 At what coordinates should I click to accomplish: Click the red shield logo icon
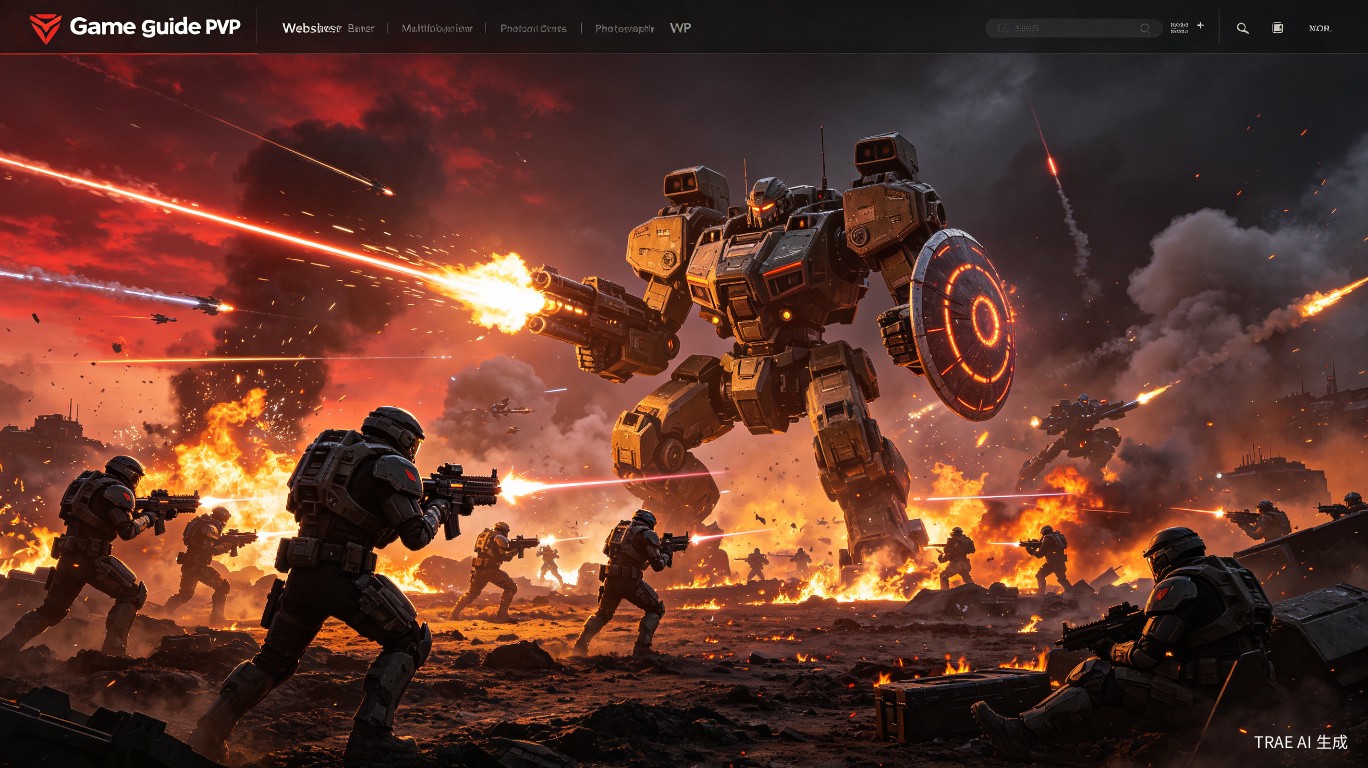click(x=45, y=28)
